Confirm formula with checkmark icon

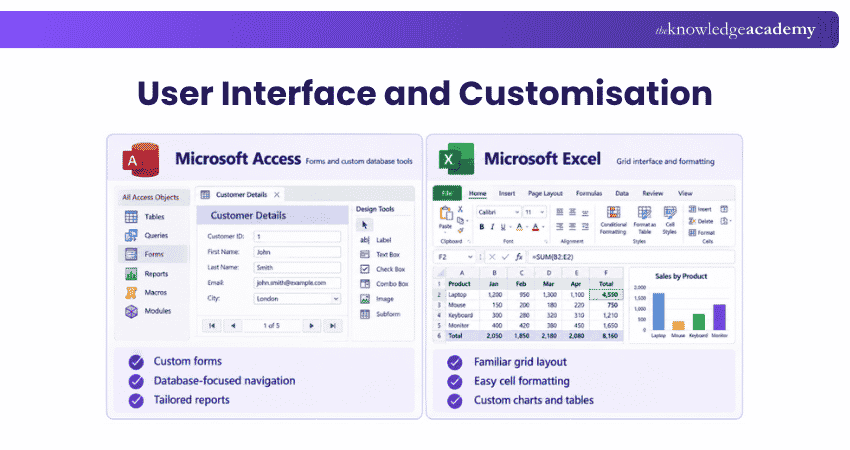click(506, 257)
